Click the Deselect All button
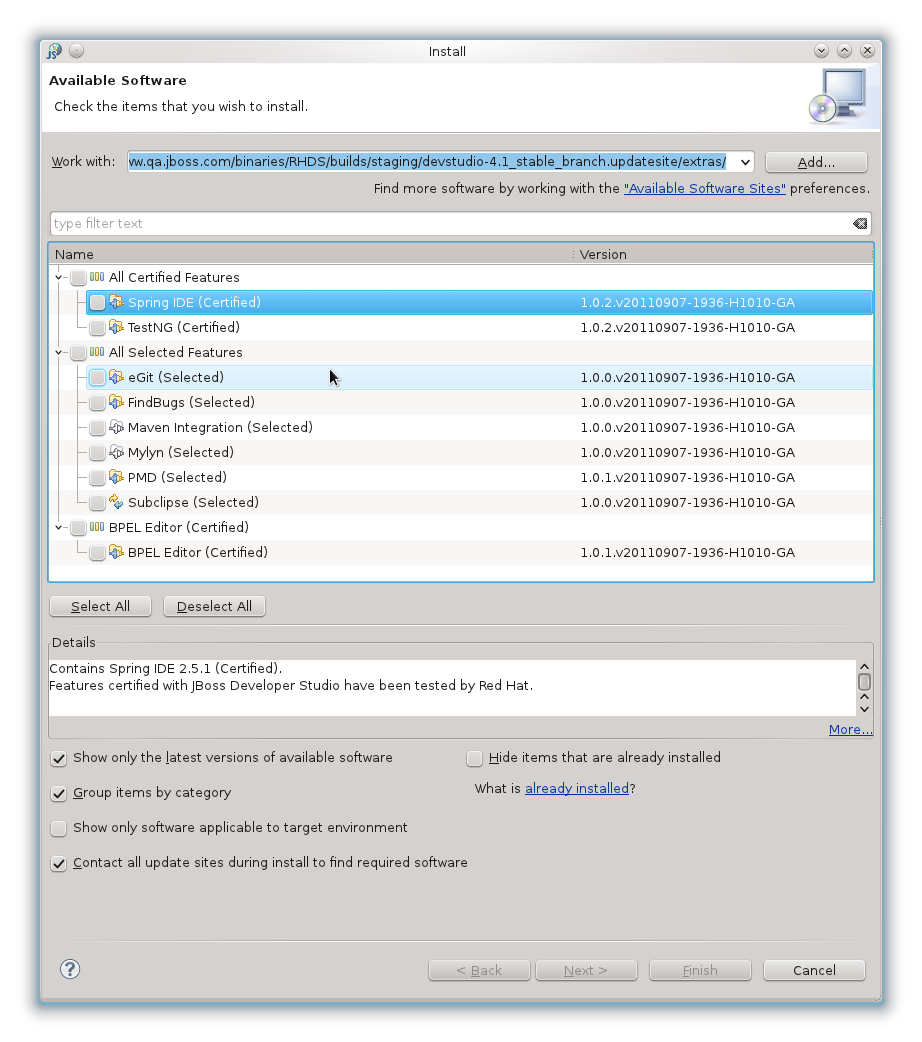Image resolution: width=922 pixels, height=1042 pixels. click(214, 606)
